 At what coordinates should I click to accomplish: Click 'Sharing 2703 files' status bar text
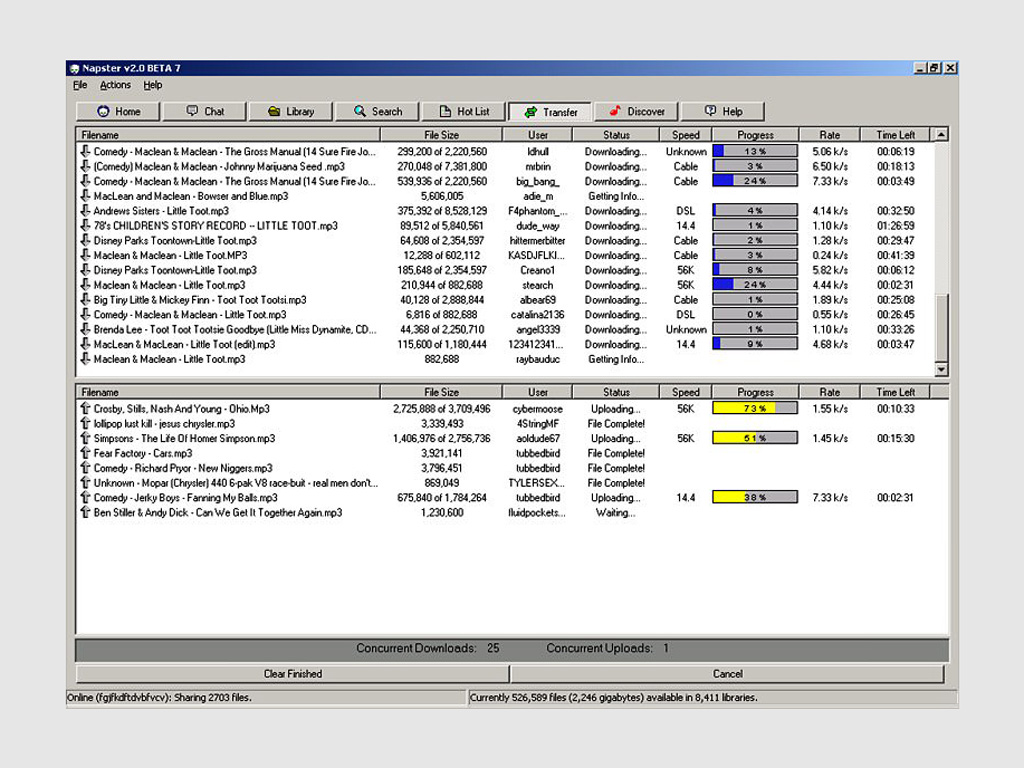point(212,697)
